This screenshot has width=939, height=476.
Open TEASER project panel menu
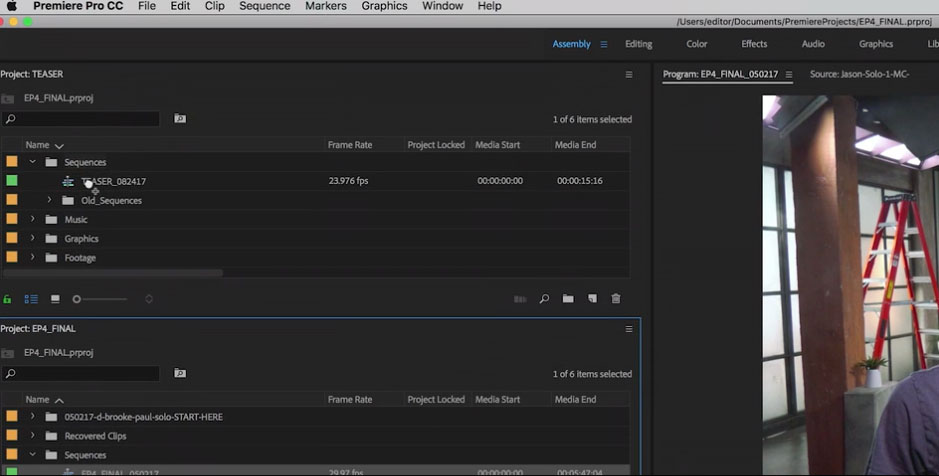tap(629, 74)
